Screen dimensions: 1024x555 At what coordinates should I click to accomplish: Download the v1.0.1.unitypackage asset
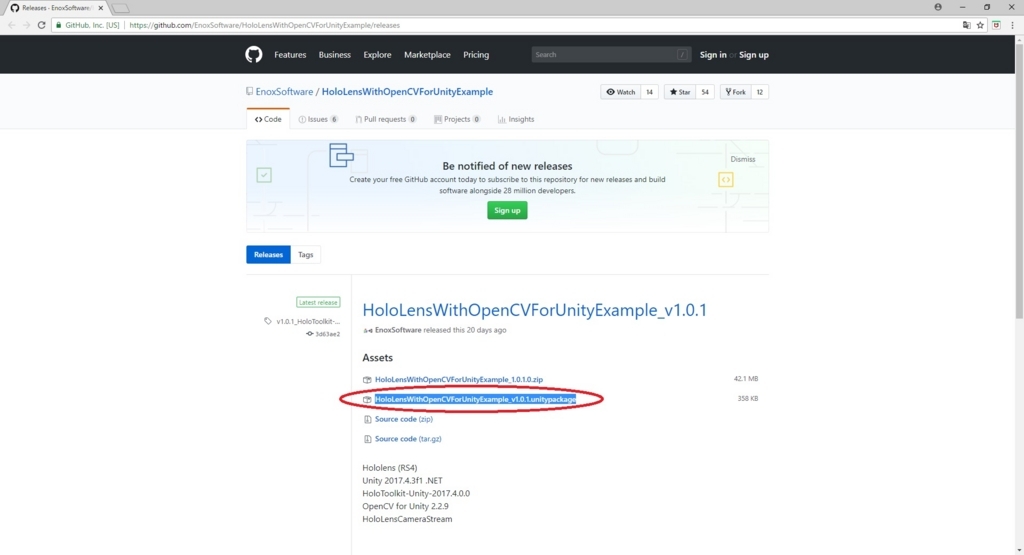click(475, 399)
